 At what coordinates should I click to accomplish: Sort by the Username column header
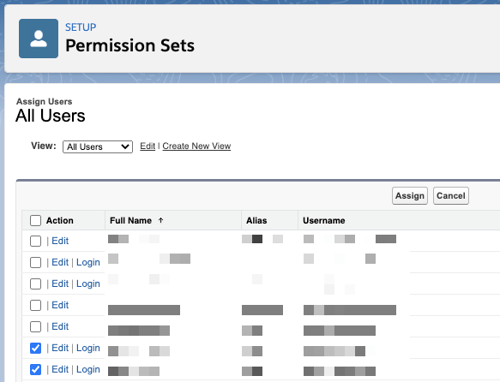pos(324,220)
